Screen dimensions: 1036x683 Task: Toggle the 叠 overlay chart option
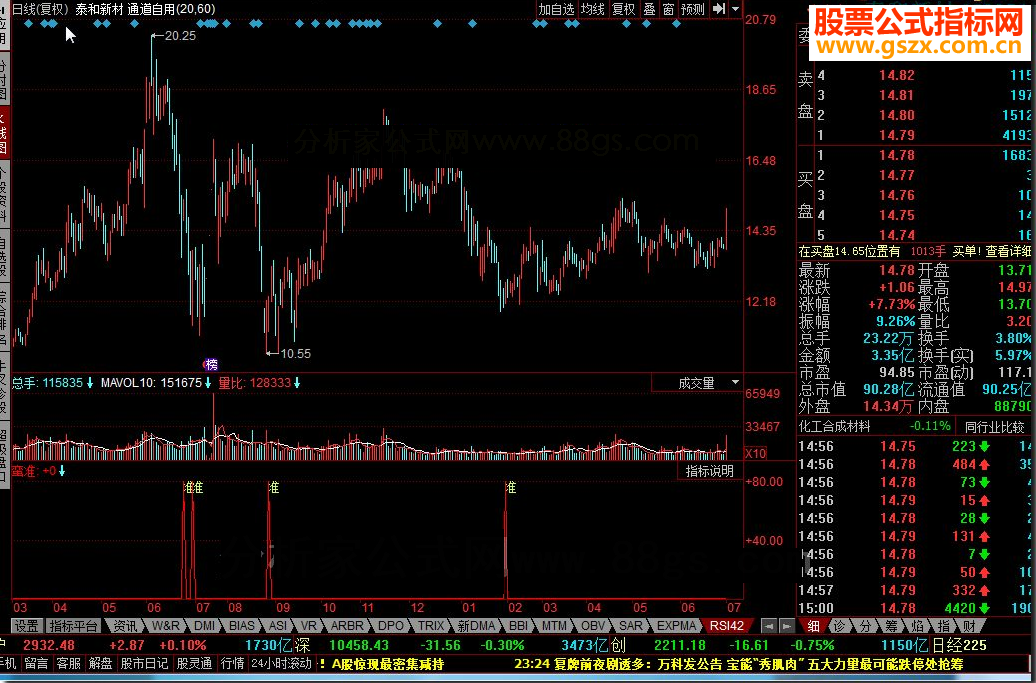(x=649, y=9)
